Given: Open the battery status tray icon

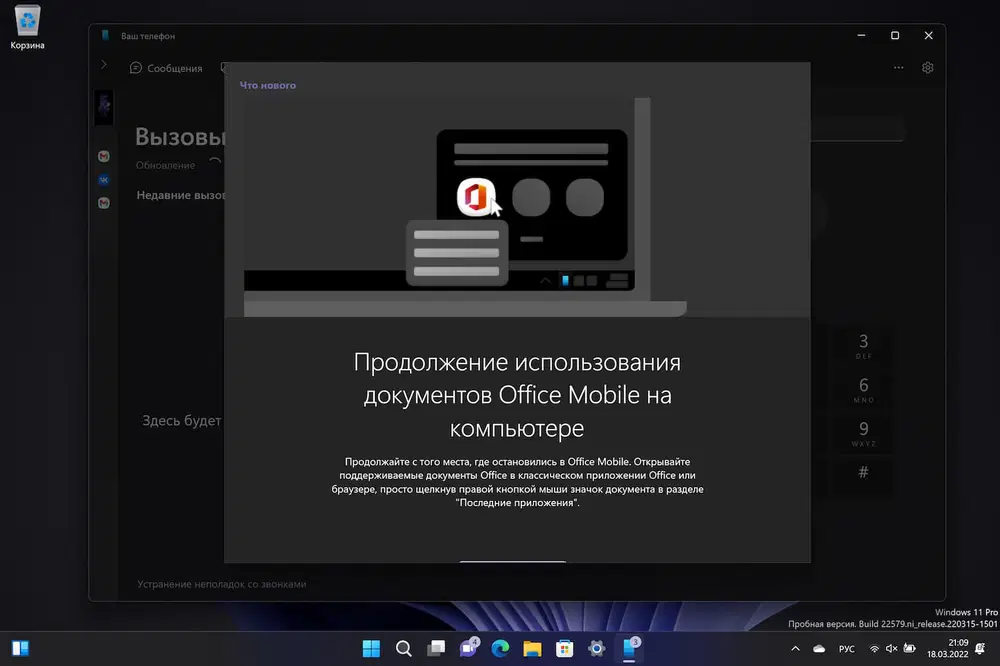Looking at the screenshot, I should [909, 649].
